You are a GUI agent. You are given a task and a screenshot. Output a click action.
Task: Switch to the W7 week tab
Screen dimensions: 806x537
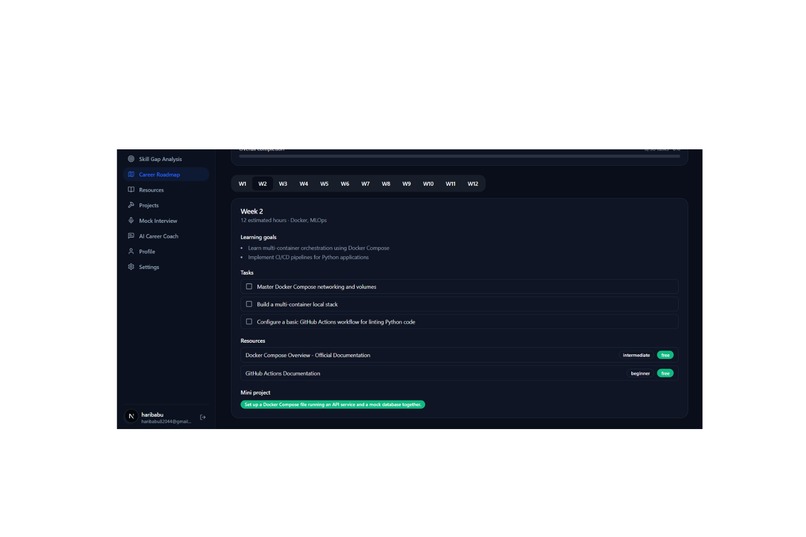point(365,183)
